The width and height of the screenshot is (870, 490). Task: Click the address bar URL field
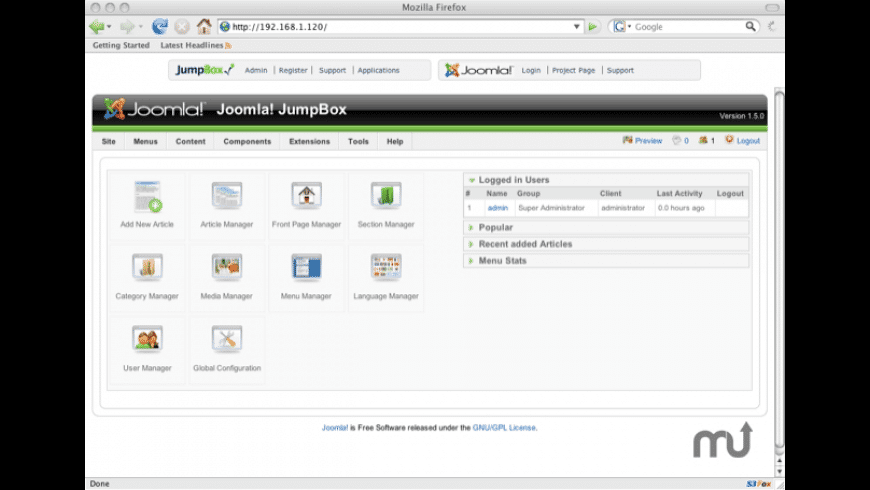point(401,26)
